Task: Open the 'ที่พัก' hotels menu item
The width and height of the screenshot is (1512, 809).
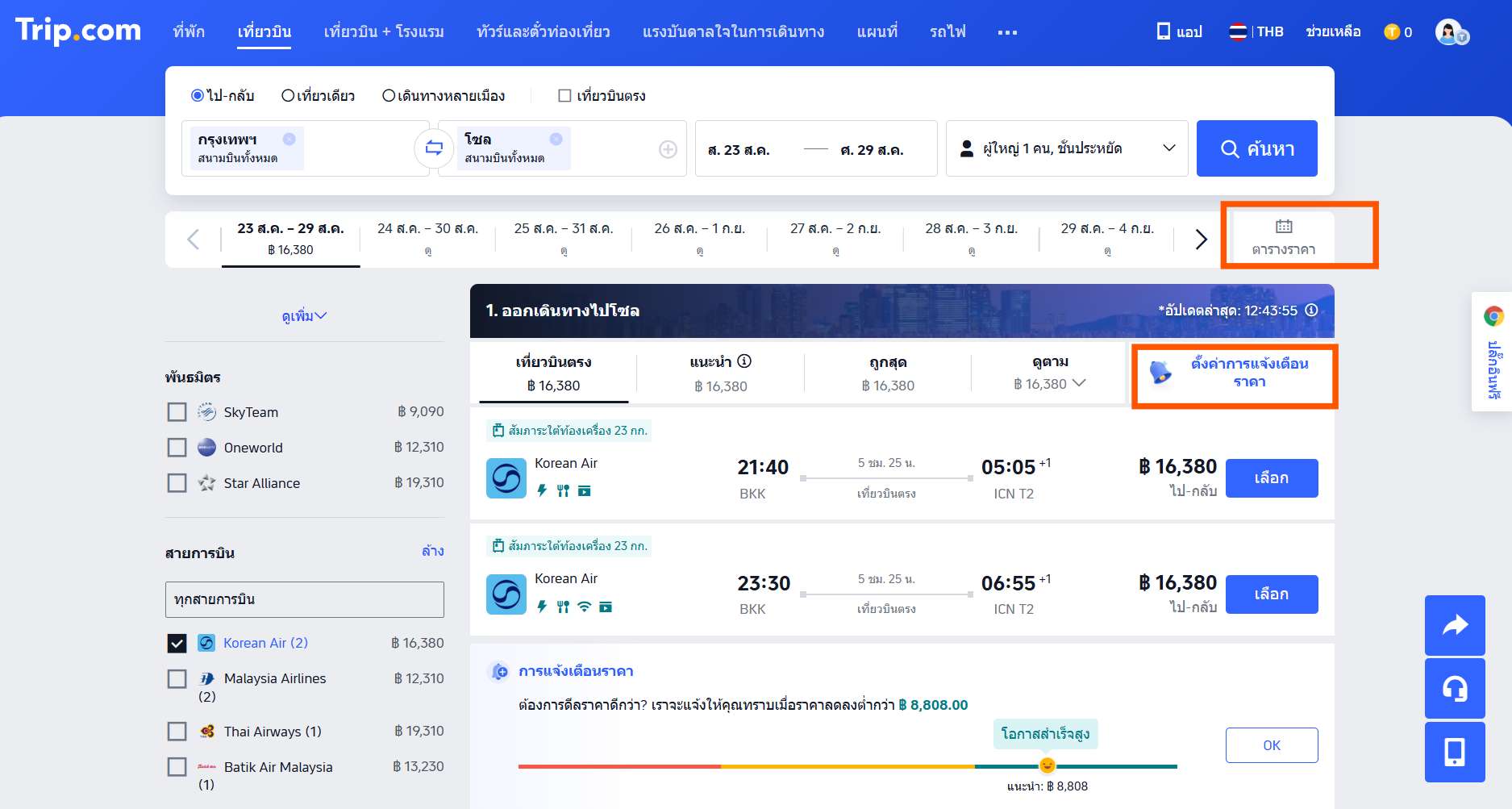Action: 189,31
